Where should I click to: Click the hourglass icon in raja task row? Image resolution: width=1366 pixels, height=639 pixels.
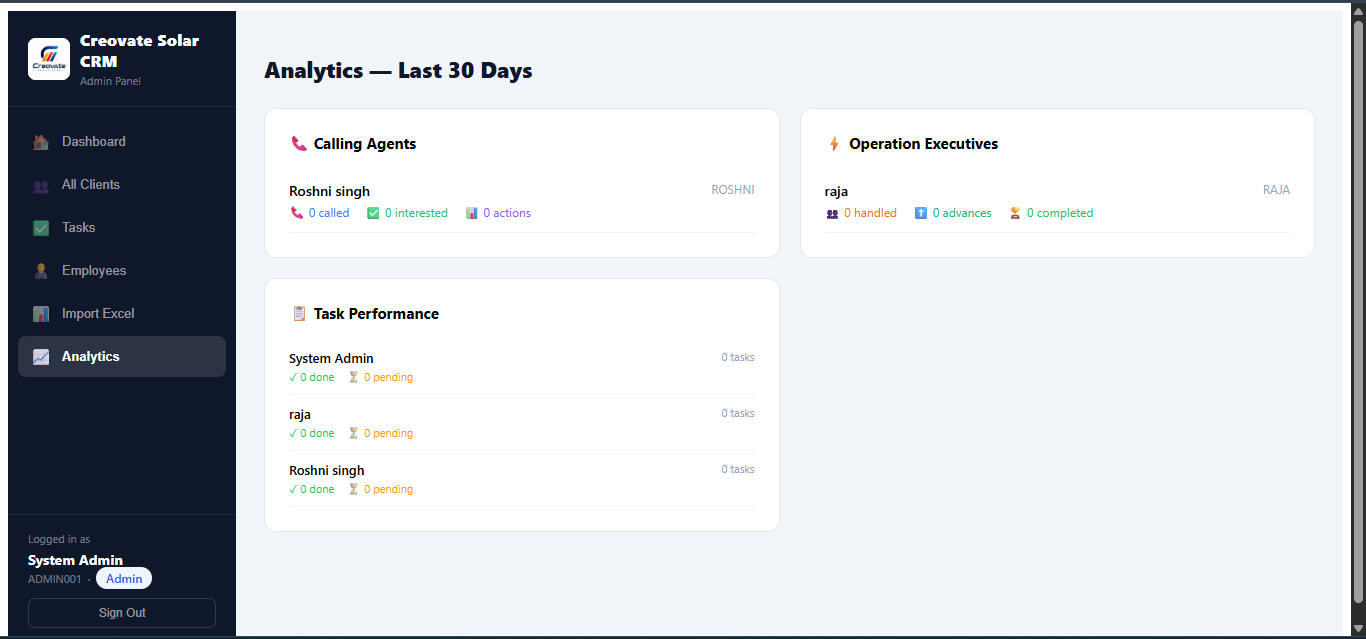pos(353,433)
